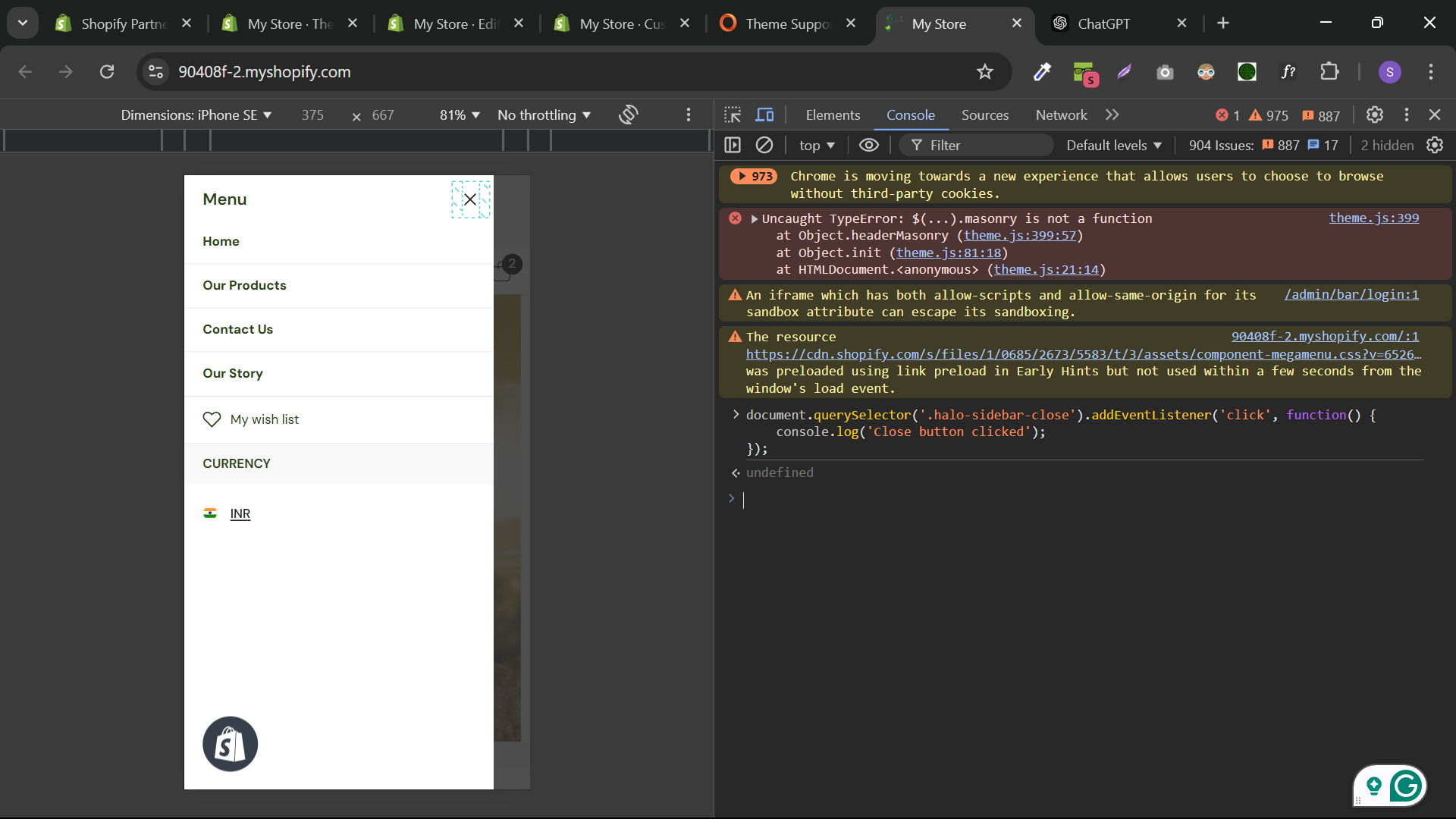This screenshot has width=1456, height=819.
Task: Click the inspect element picker icon
Action: pyautogui.click(x=733, y=115)
